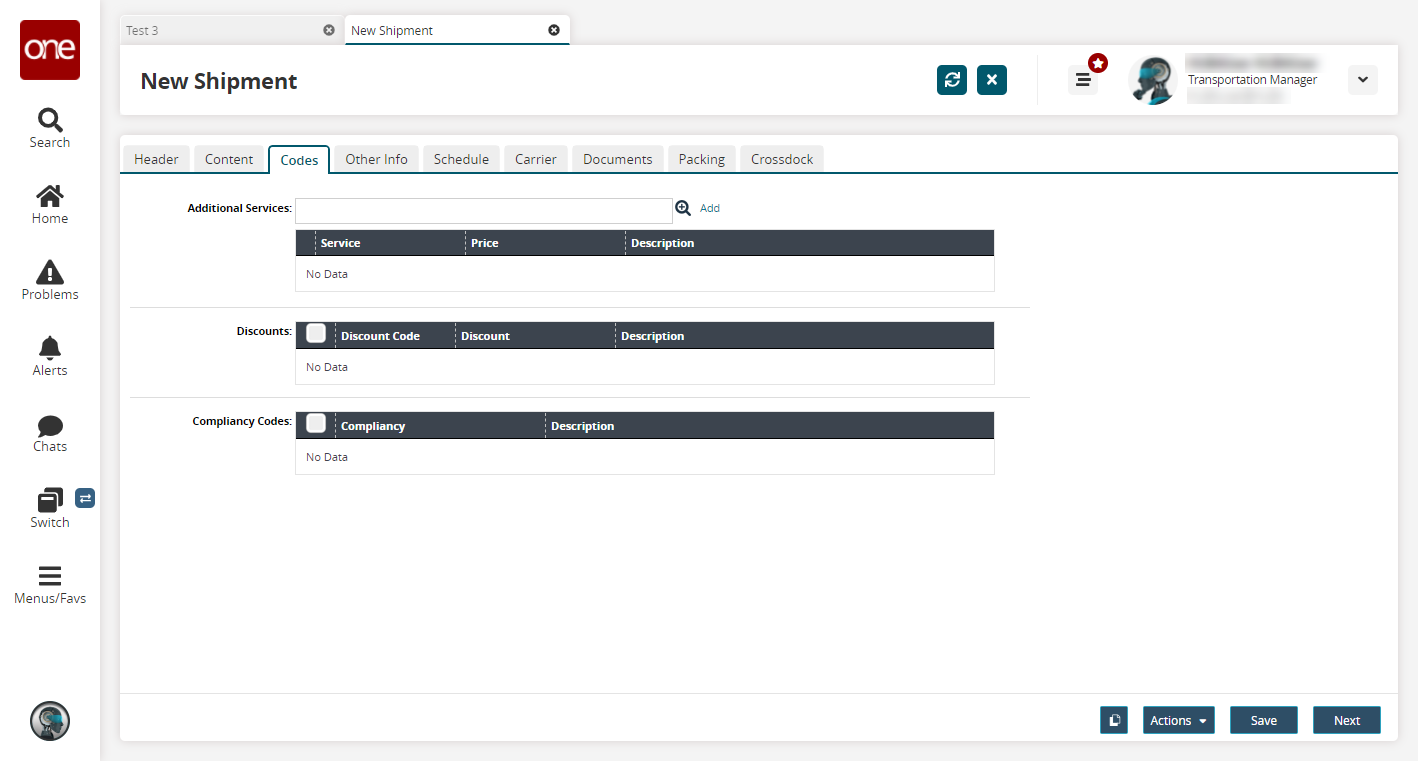Switch to the Packing tab
Viewport: 1418px width, 761px height.
(x=702, y=159)
